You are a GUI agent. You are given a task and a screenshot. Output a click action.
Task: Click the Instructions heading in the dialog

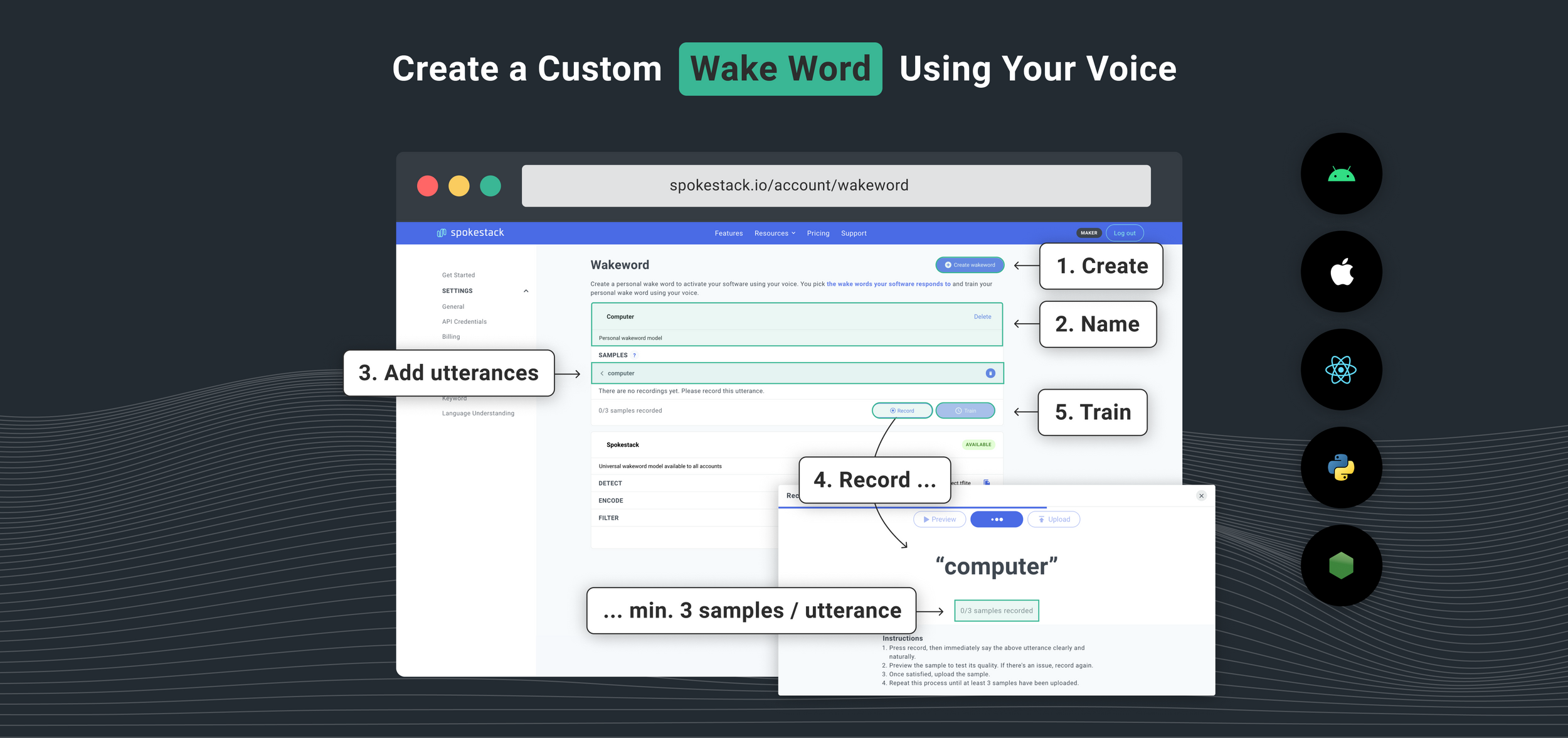click(x=903, y=639)
